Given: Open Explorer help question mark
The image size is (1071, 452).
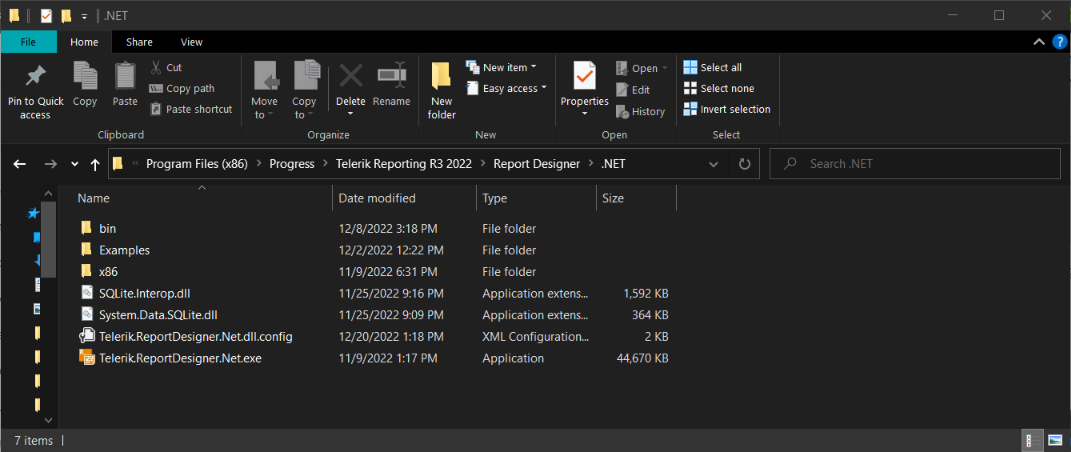Looking at the screenshot, I should (1059, 42).
